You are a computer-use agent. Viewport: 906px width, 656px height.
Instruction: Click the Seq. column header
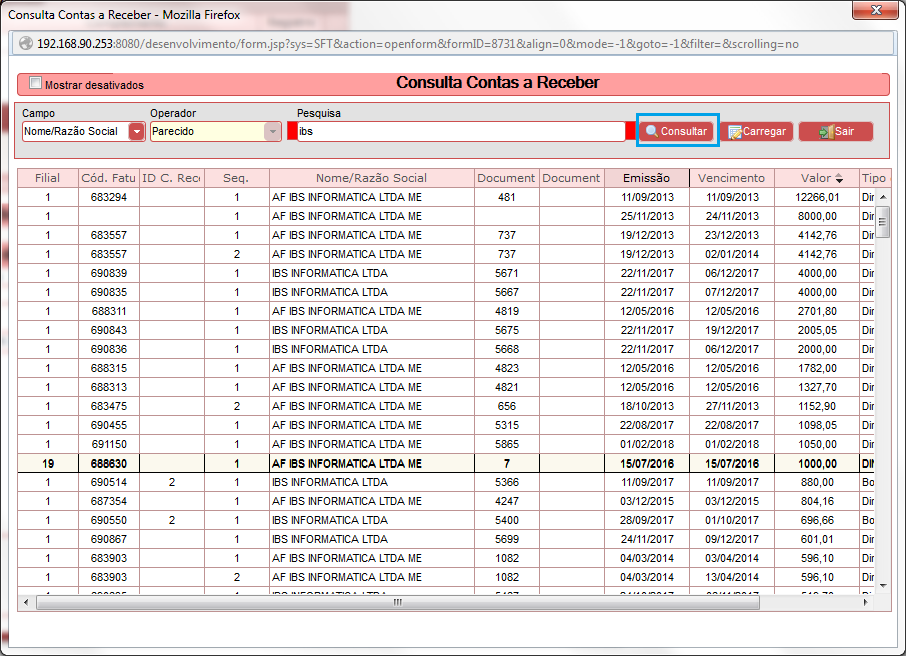236,178
